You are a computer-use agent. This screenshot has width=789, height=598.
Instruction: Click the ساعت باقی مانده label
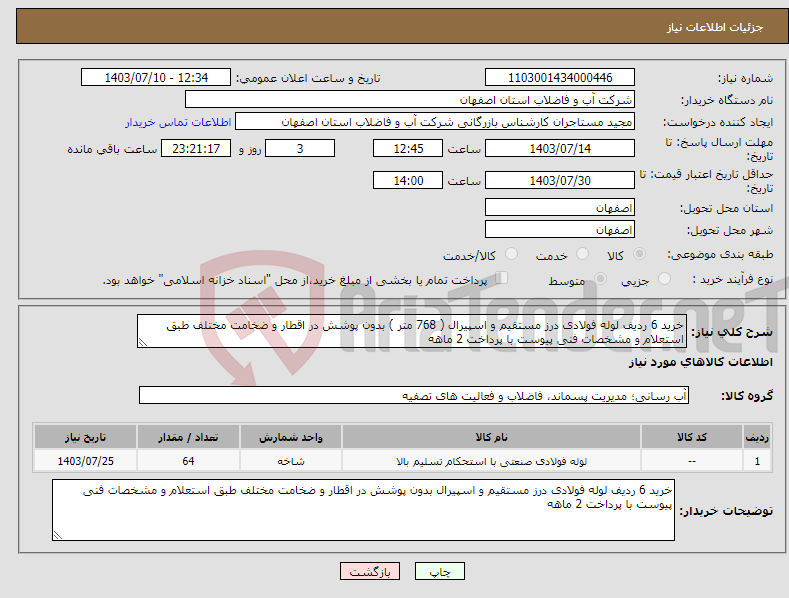point(112,150)
